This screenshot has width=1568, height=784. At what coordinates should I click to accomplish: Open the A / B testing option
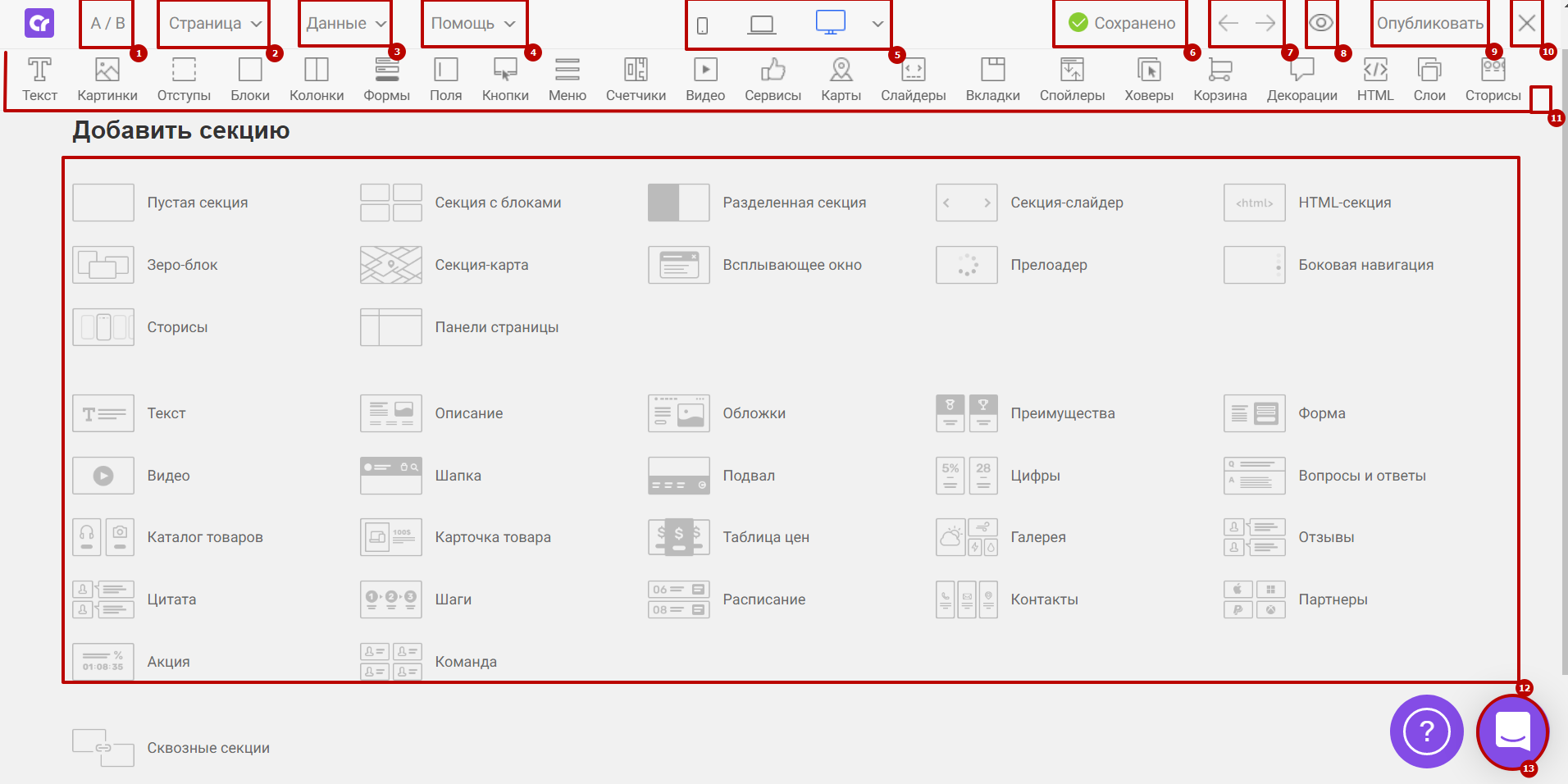coord(107,24)
